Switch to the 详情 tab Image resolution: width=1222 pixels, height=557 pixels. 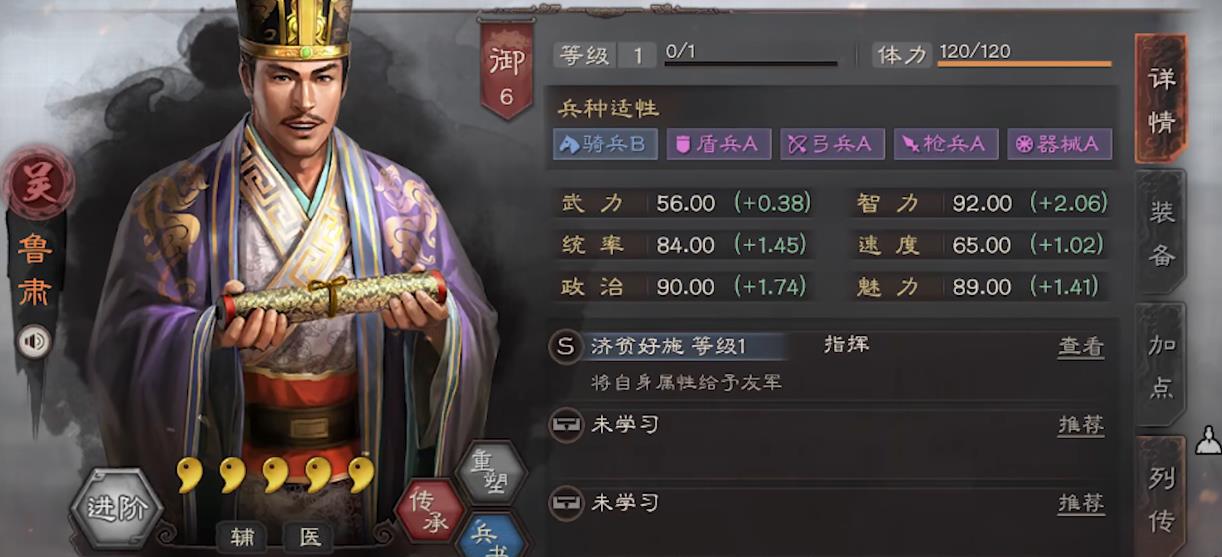pyautogui.click(x=1161, y=100)
